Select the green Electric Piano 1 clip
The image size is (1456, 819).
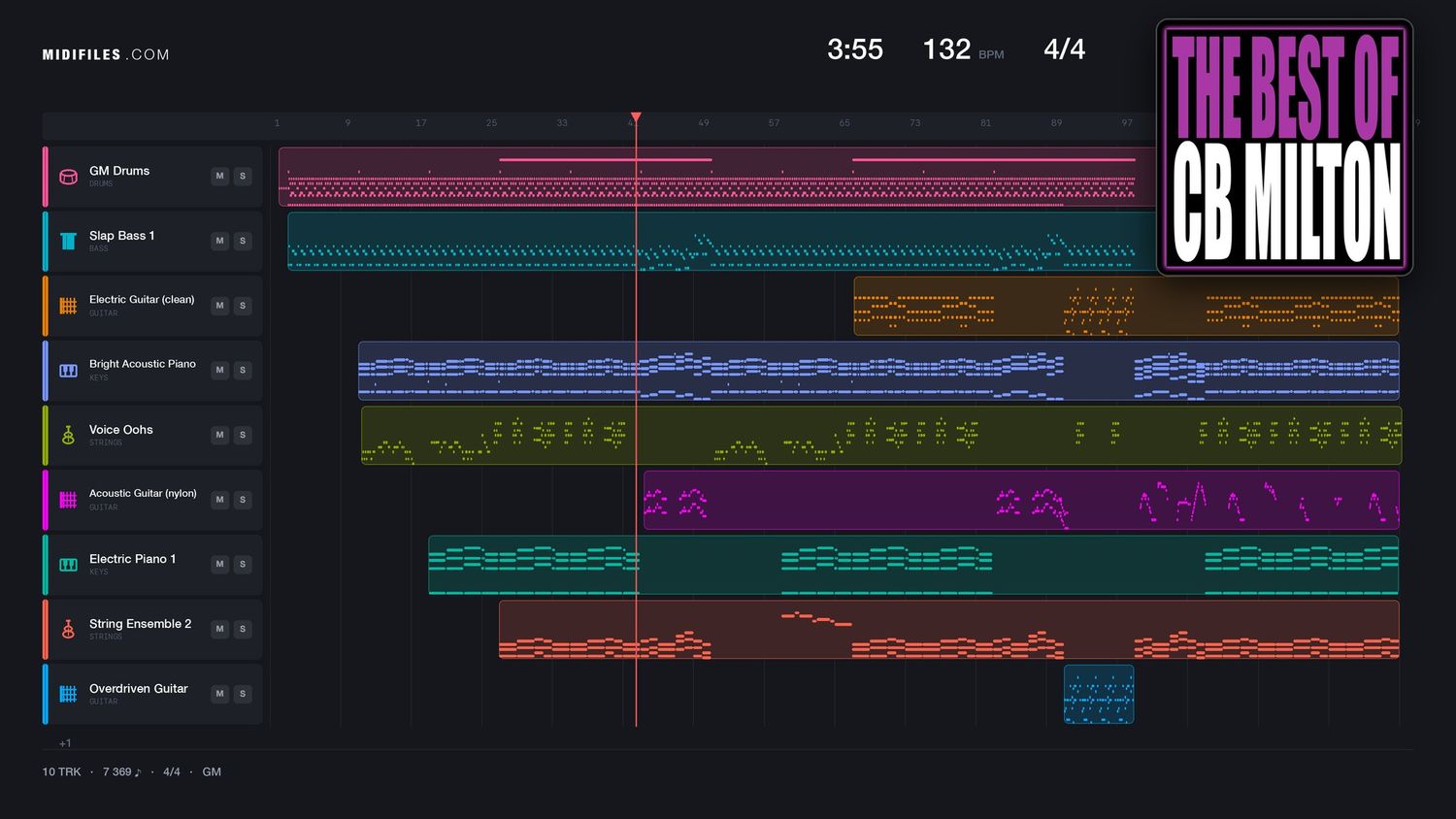click(913, 565)
